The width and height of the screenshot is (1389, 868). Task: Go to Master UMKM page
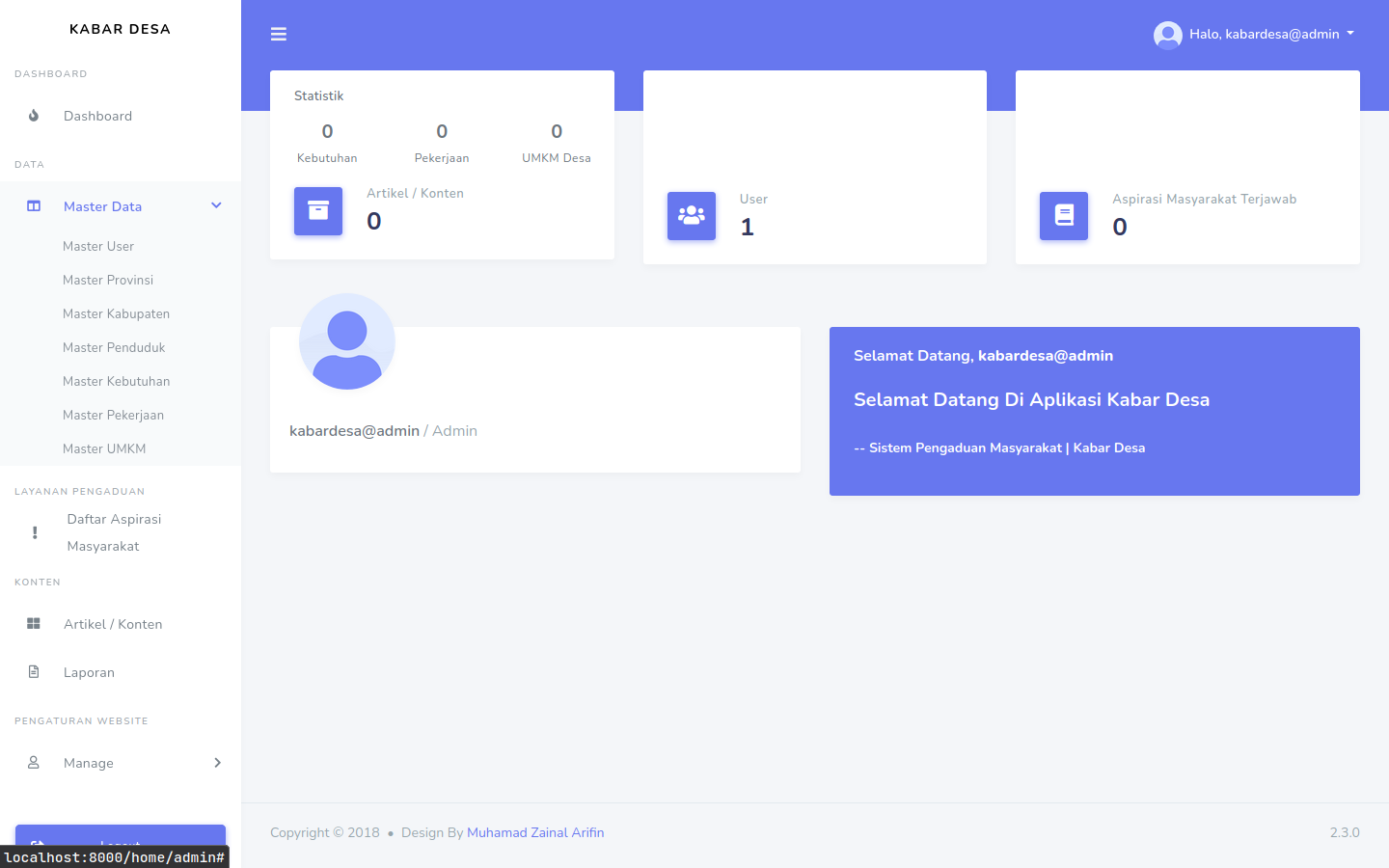[x=104, y=448]
